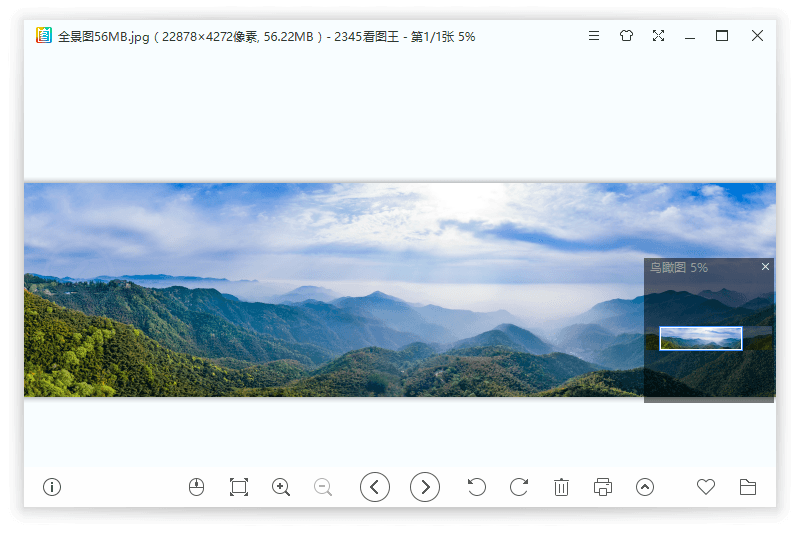
Task: Click the mouse scroll mode icon
Action: 196,487
